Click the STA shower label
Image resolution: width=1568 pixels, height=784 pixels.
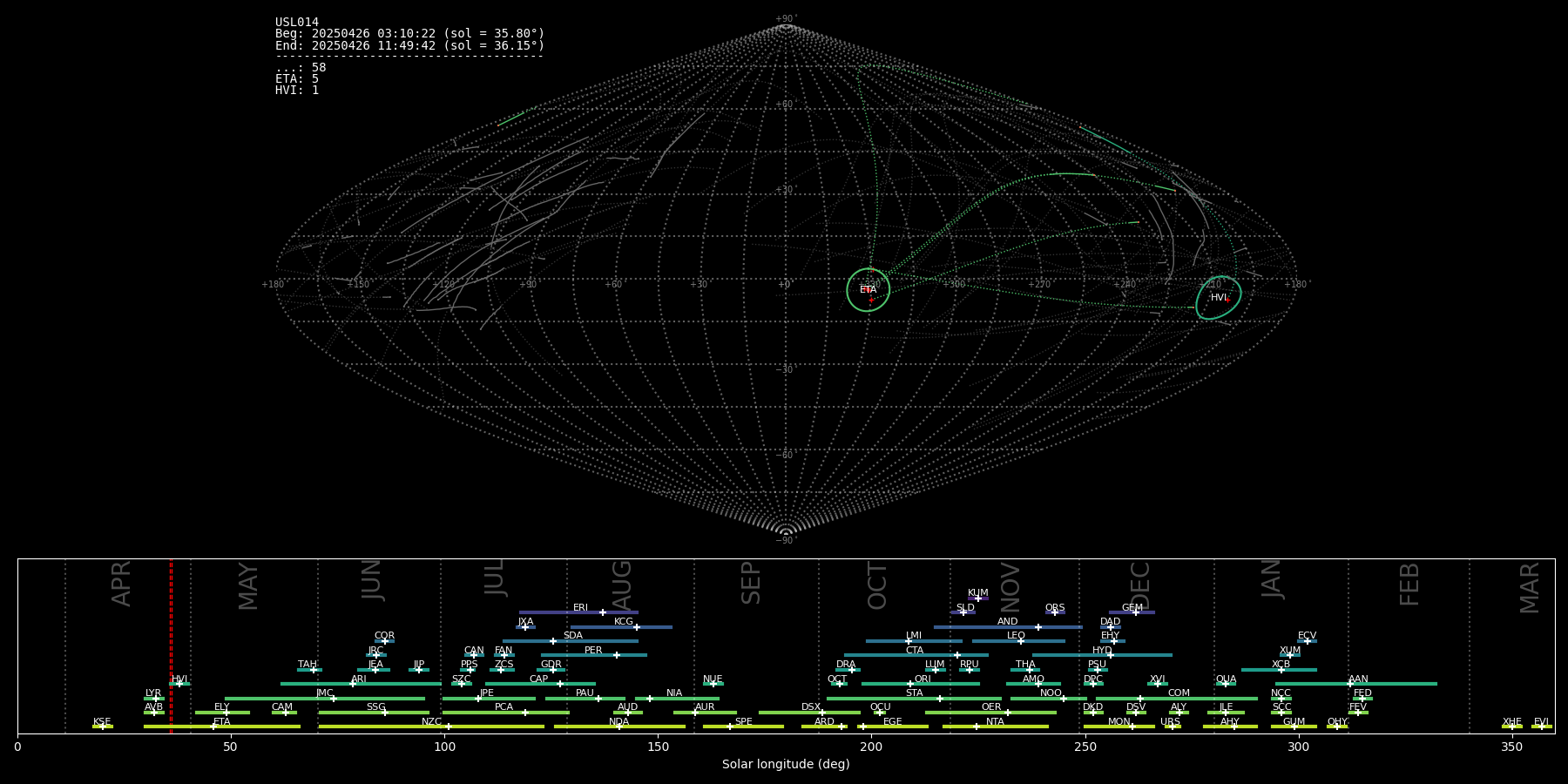[914, 693]
